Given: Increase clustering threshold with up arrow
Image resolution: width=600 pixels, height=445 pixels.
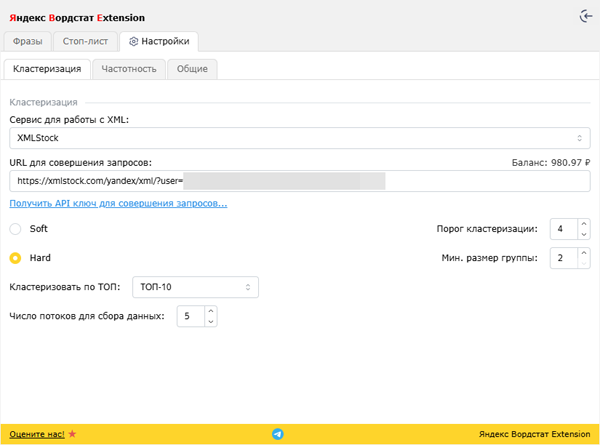Looking at the screenshot, I should (x=584, y=224).
